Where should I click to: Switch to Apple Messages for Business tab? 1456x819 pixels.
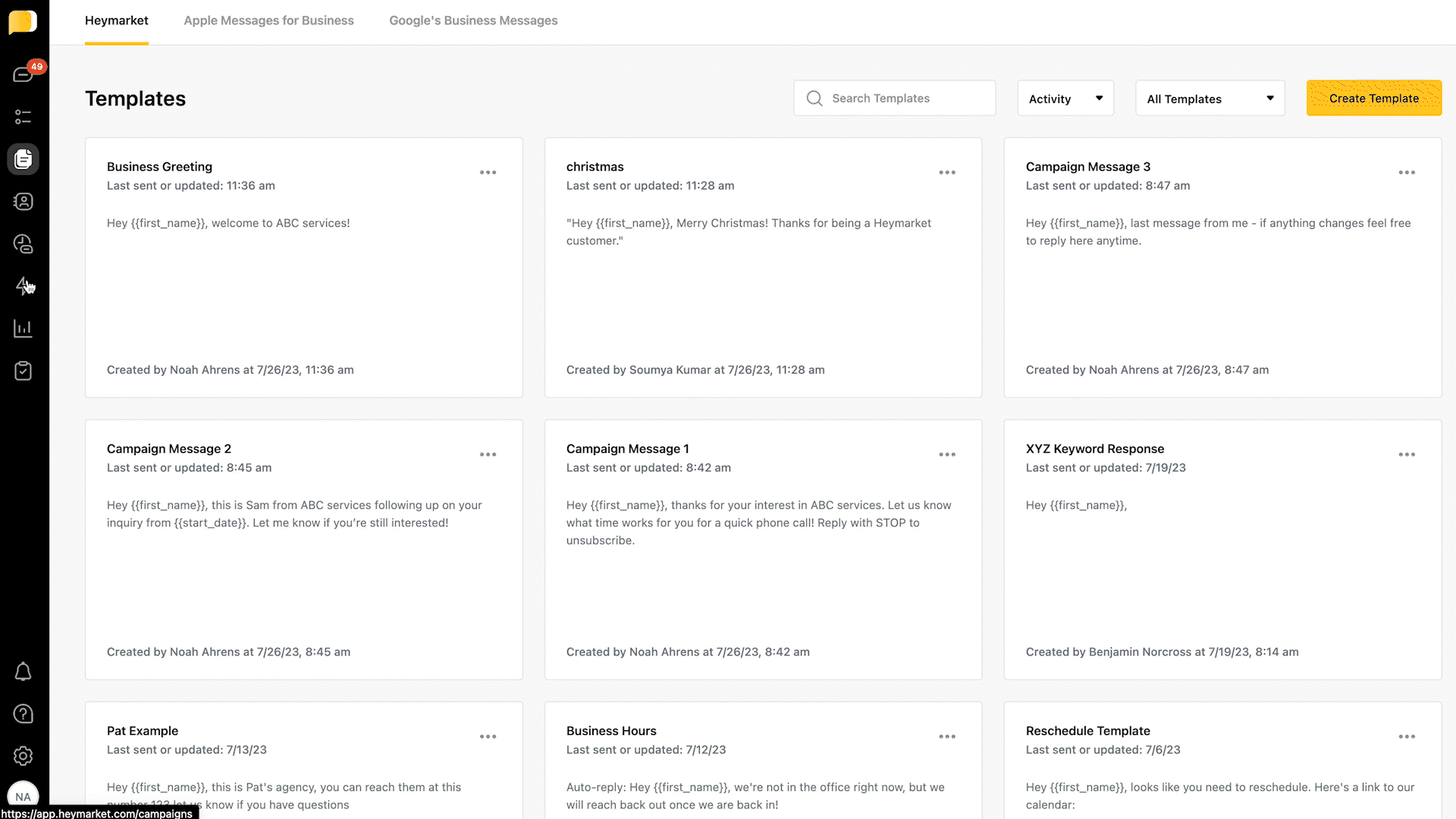[x=268, y=20]
